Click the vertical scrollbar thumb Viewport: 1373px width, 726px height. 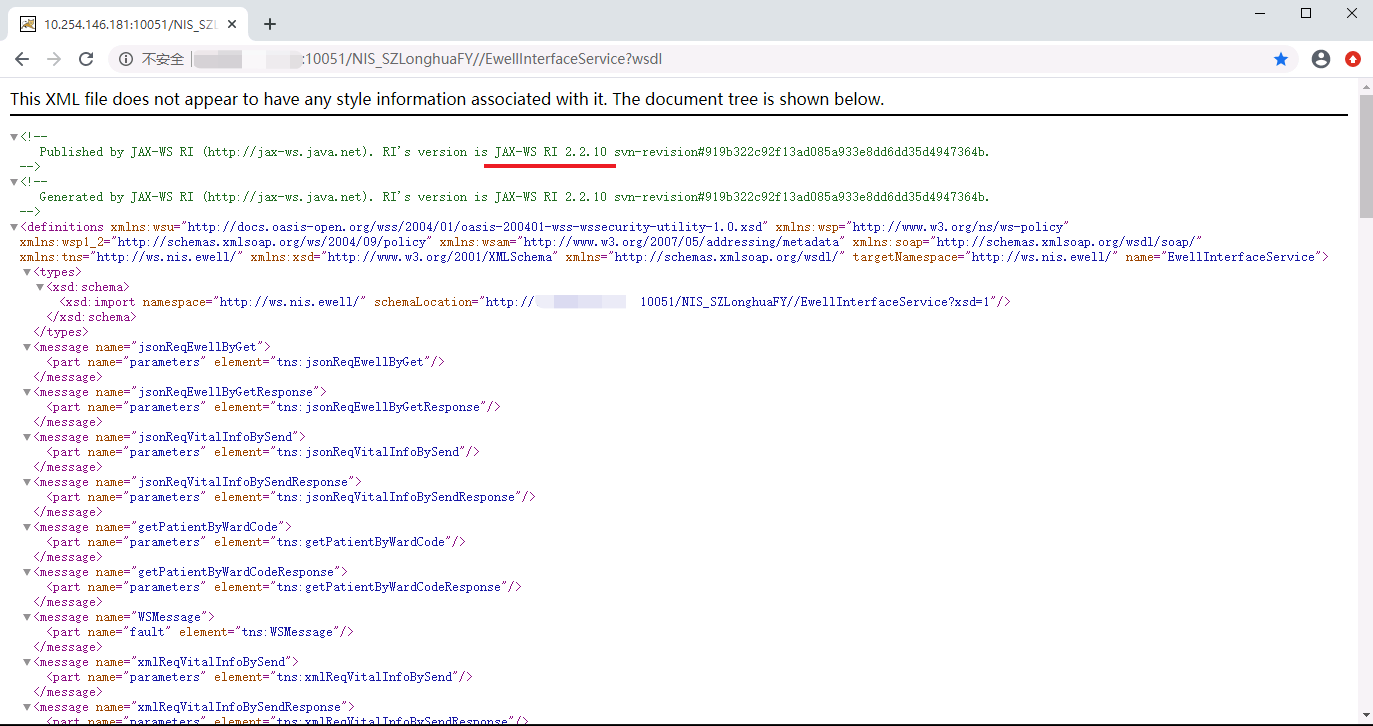coord(1365,156)
